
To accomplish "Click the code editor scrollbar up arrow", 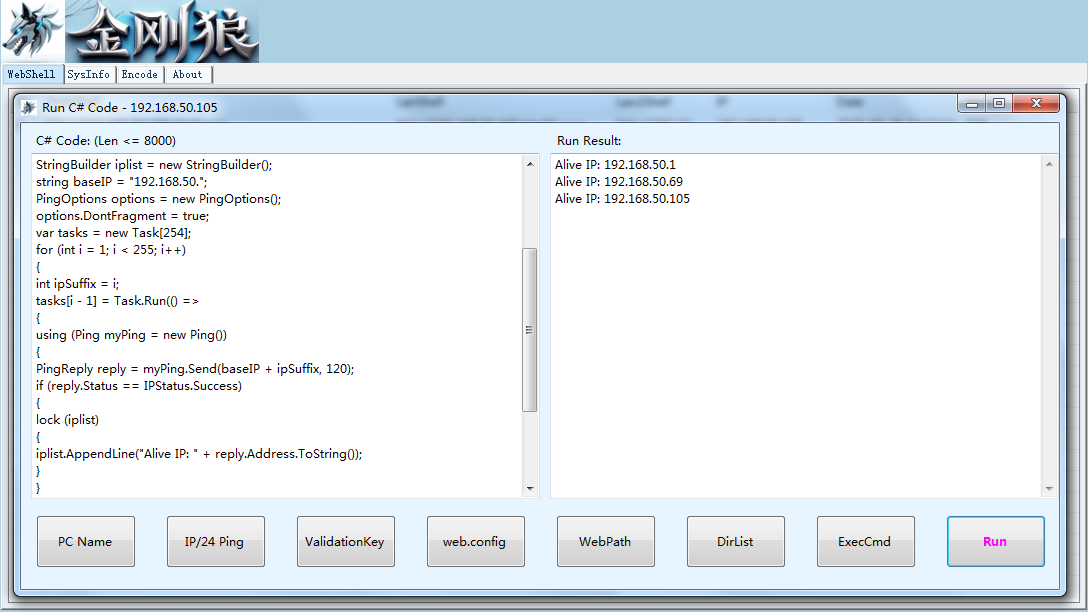I will [530, 164].
